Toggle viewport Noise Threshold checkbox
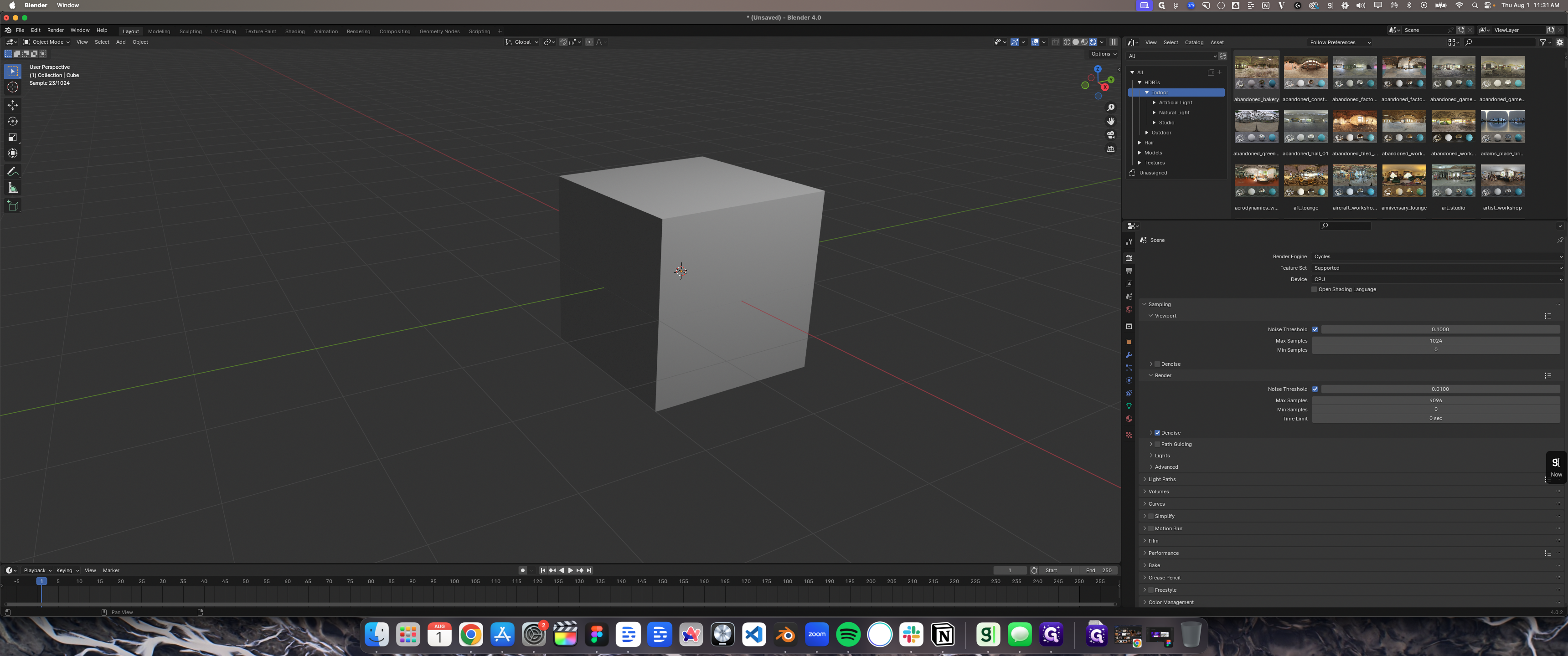 (x=1315, y=329)
